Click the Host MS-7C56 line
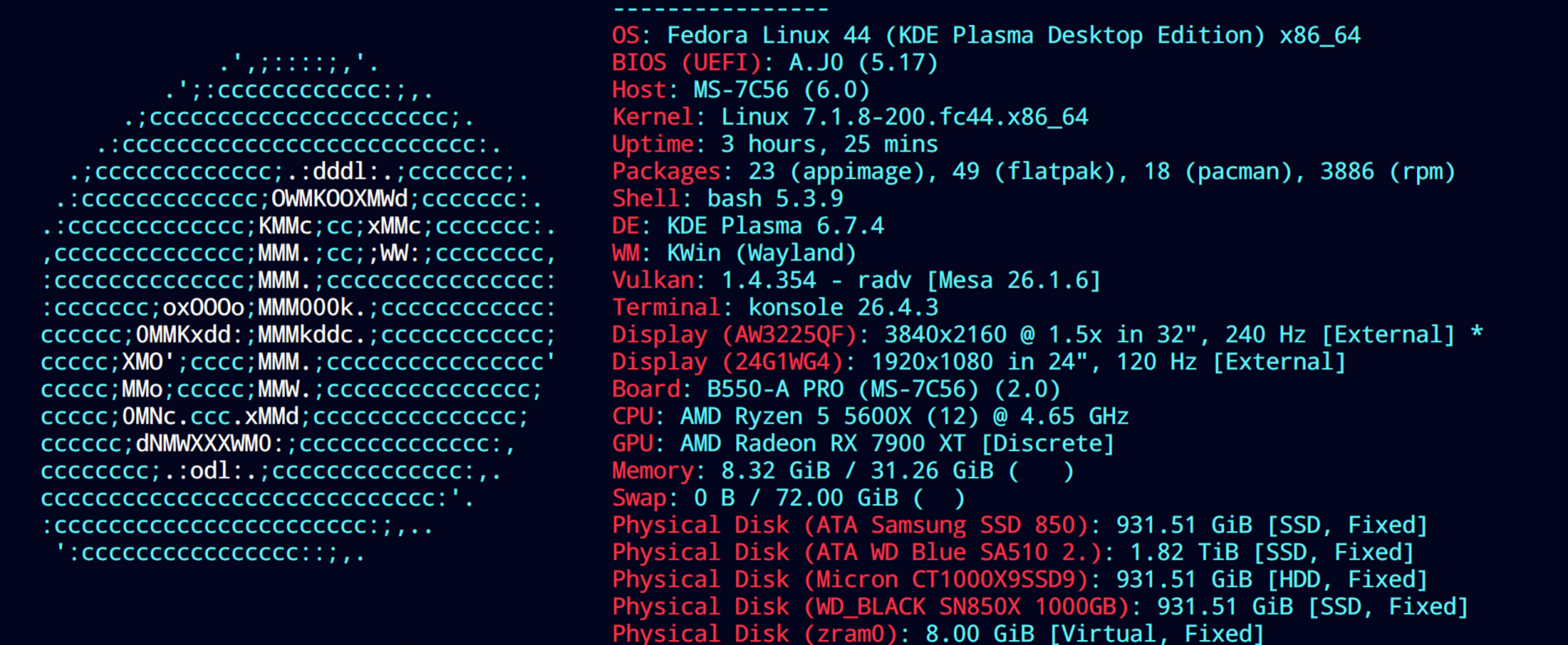This screenshot has height=645, width=1568. pyautogui.click(x=741, y=90)
